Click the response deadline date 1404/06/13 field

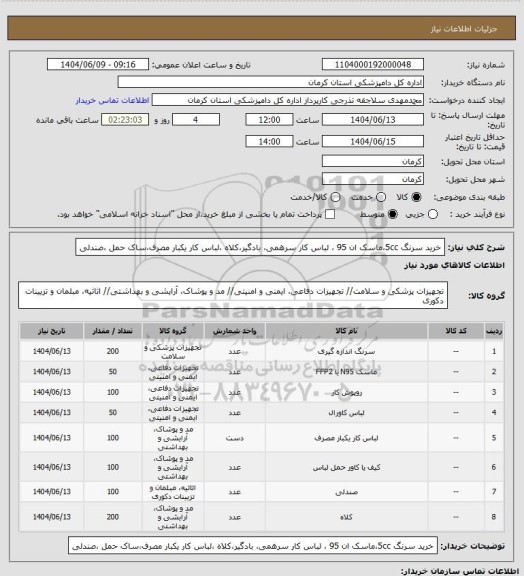point(373,120)
